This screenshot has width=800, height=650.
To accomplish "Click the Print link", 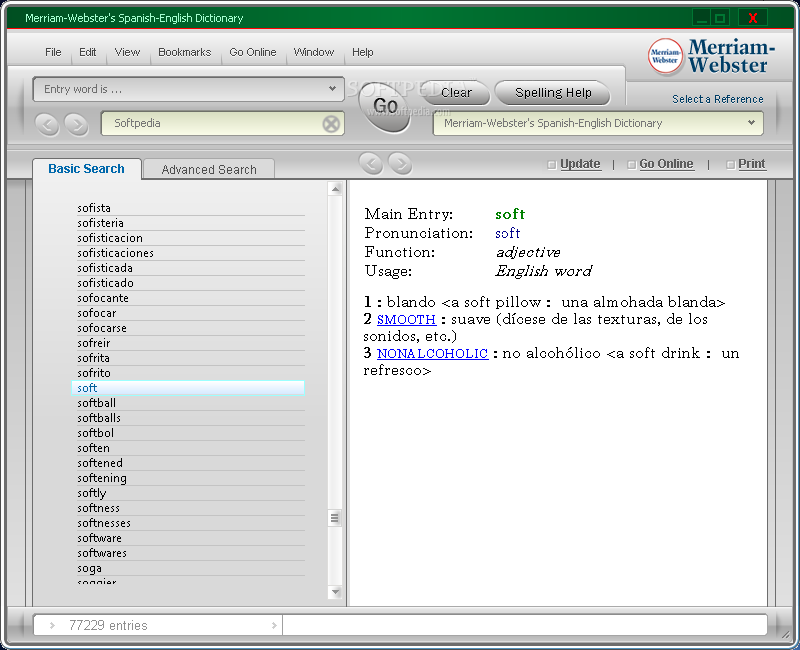I will point(752,164).
